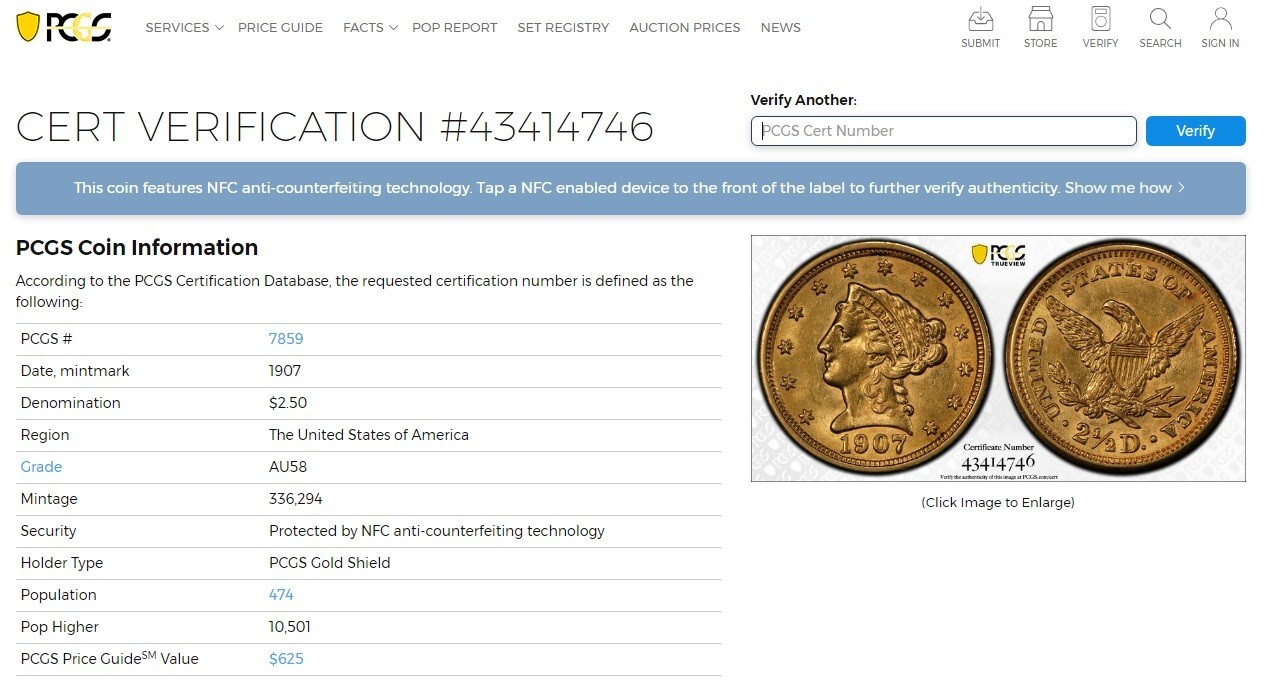Open PCGS number 7859 link
1269x693 pixels.
(286, 339)
